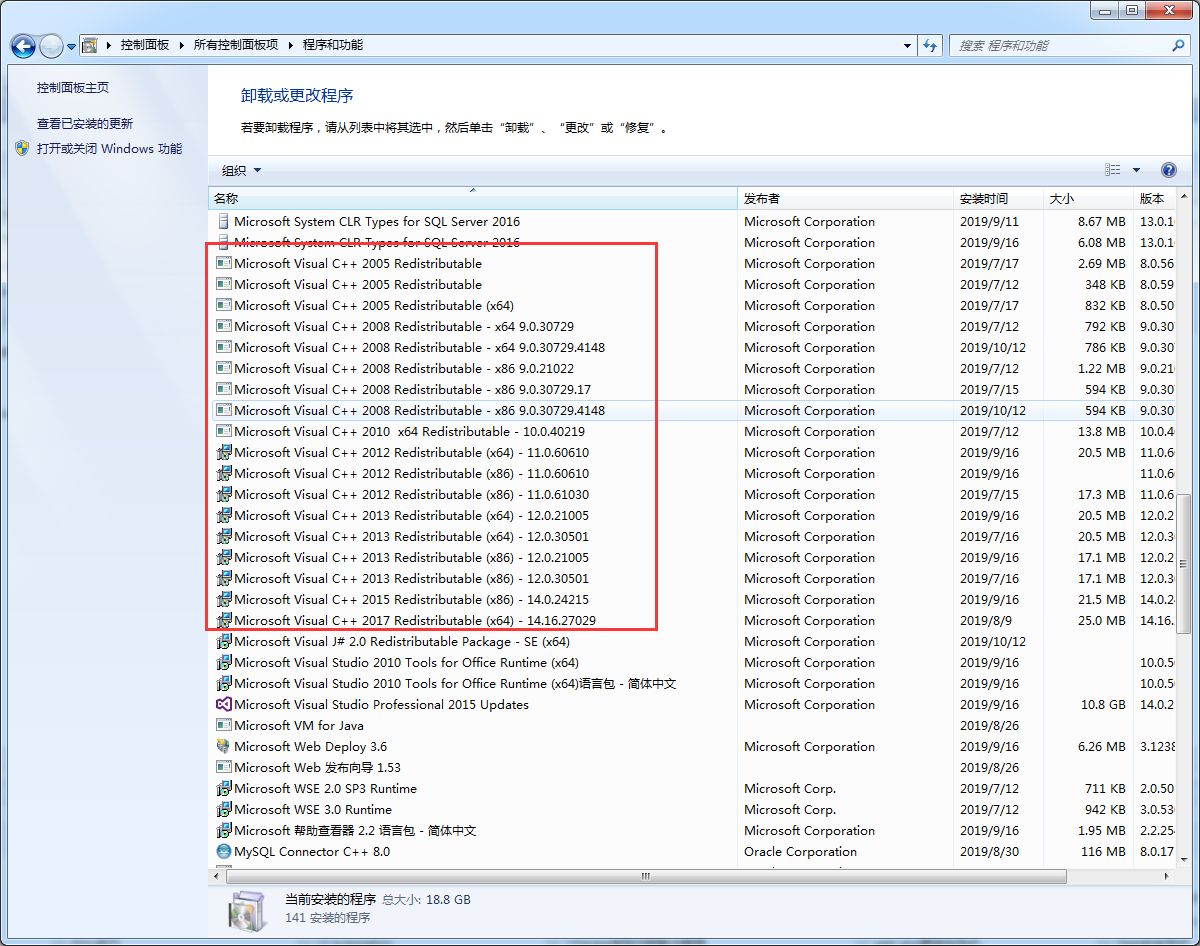Click icon of MySQL Connector C++ 8.0

224,852
